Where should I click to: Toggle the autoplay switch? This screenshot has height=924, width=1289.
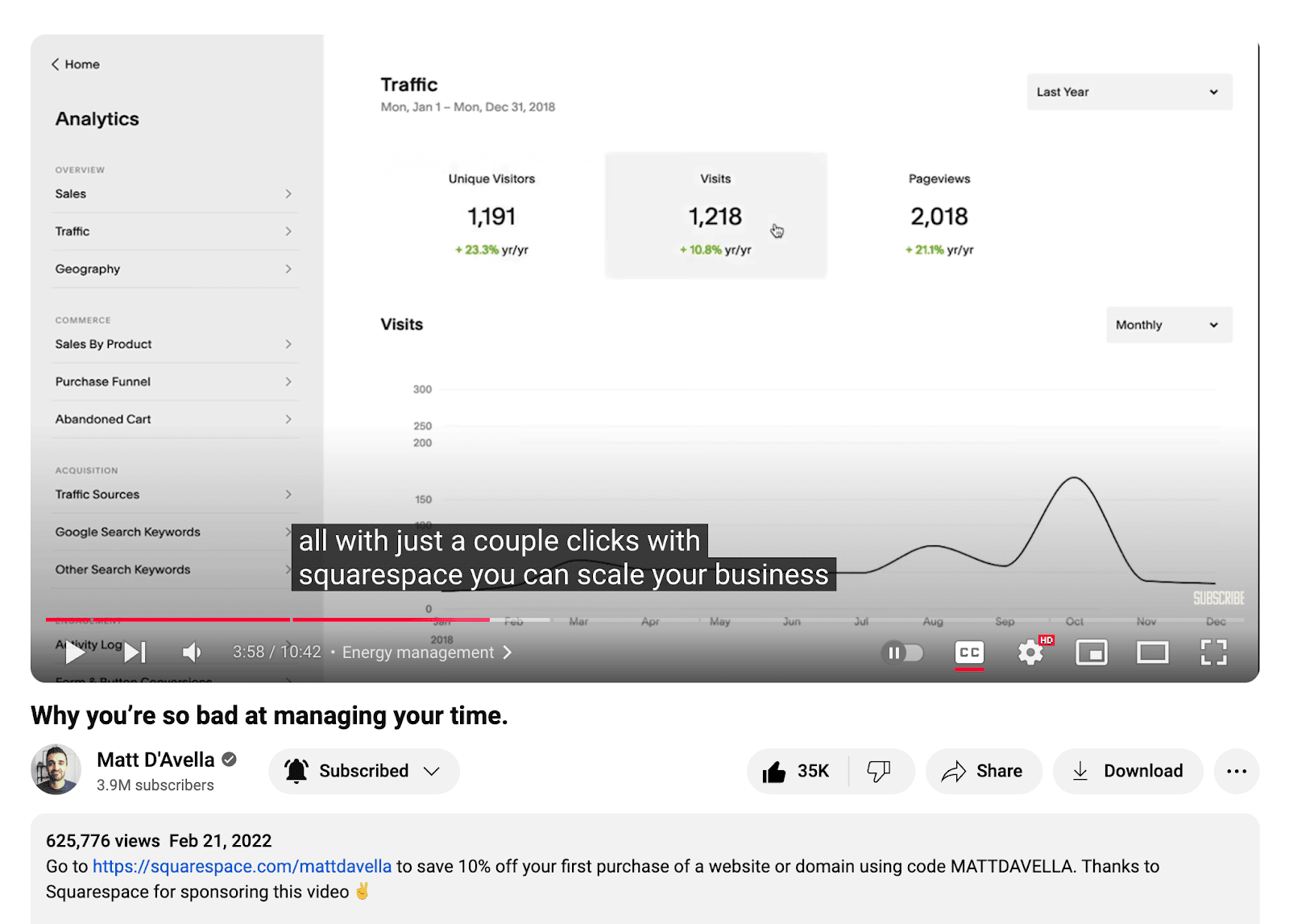pyautogui.click(x=902, y=653)
